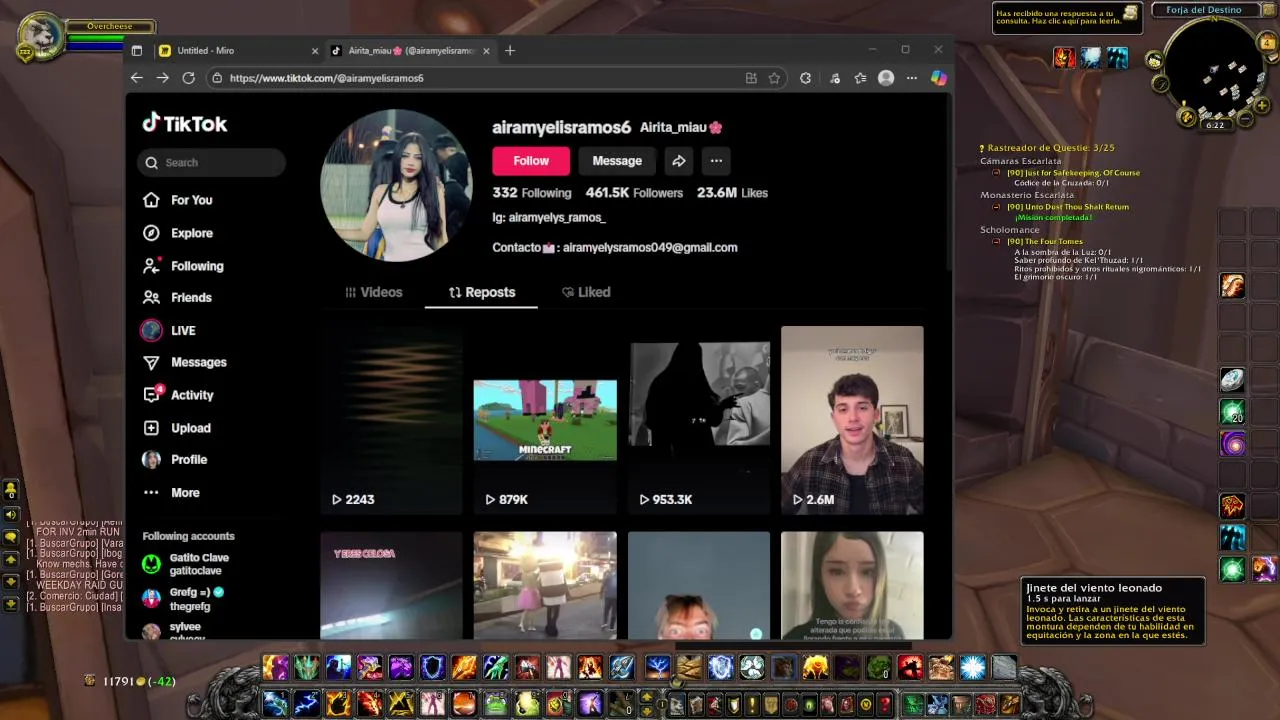Open the 461.5K Followers list
The width and height of the screenshot is (1280, 720).
pos(634,193)
